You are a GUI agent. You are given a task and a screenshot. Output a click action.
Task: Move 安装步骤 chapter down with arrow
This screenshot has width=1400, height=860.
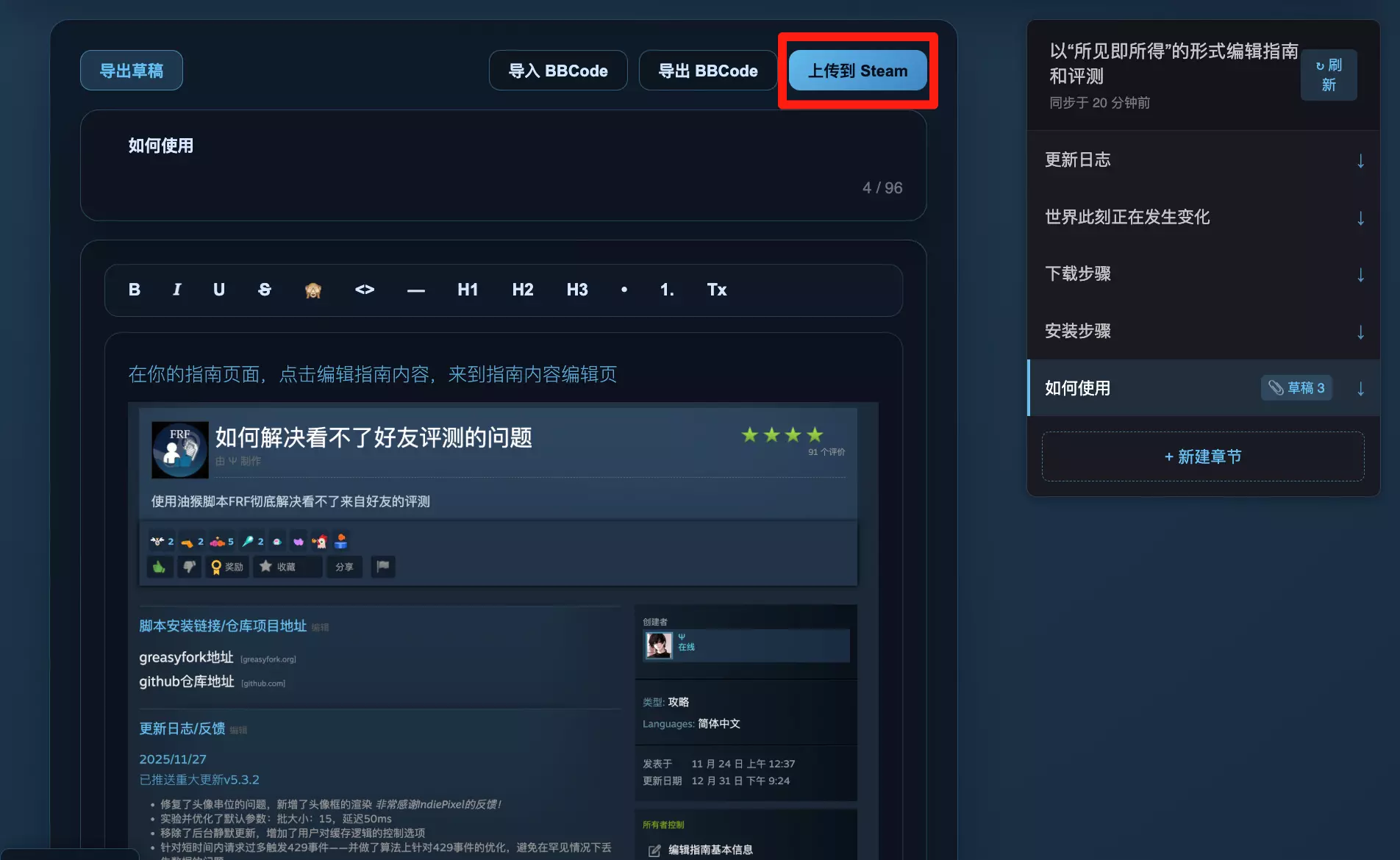tap(1360, 332)
